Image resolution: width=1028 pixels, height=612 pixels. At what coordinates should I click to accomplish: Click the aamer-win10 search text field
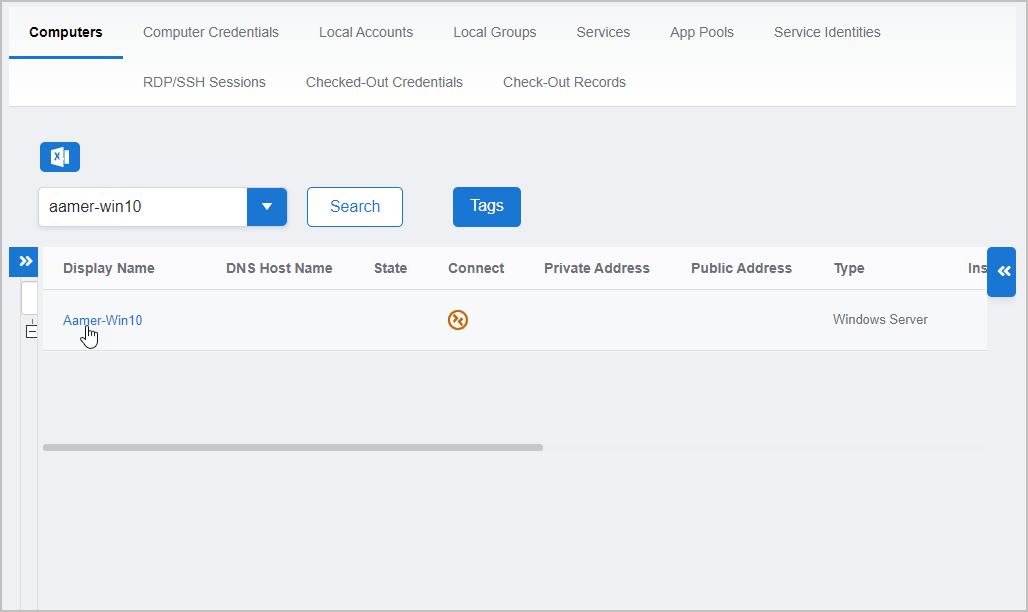pyautogui.click(x=143, y=207)
